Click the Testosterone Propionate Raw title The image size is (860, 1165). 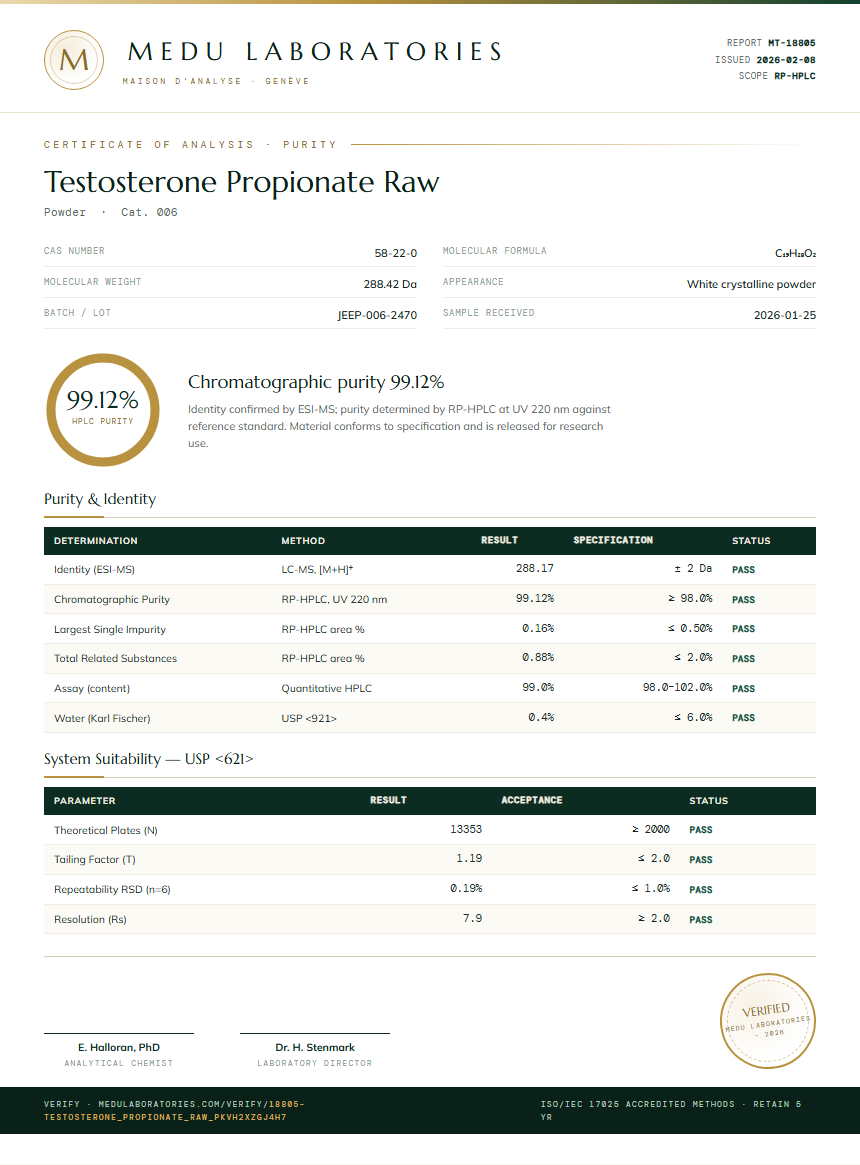coord(242,182)
